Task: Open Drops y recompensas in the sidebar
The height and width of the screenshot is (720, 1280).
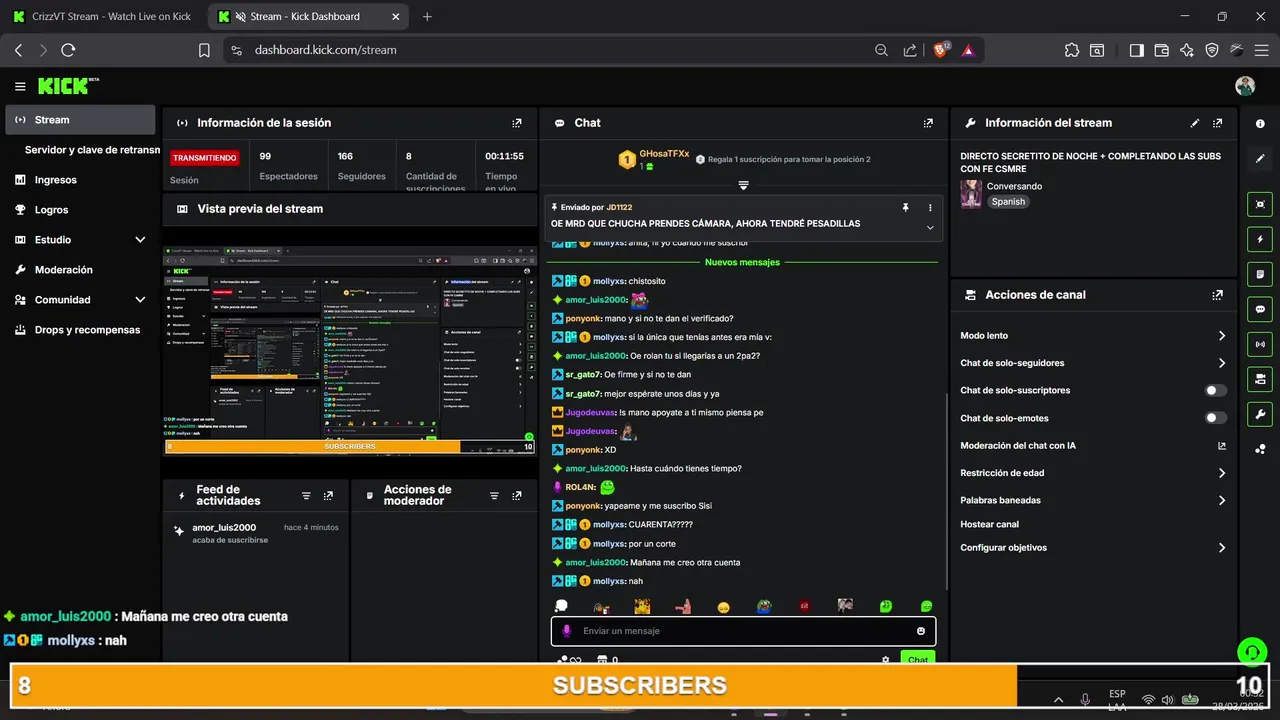Action: 80,330
